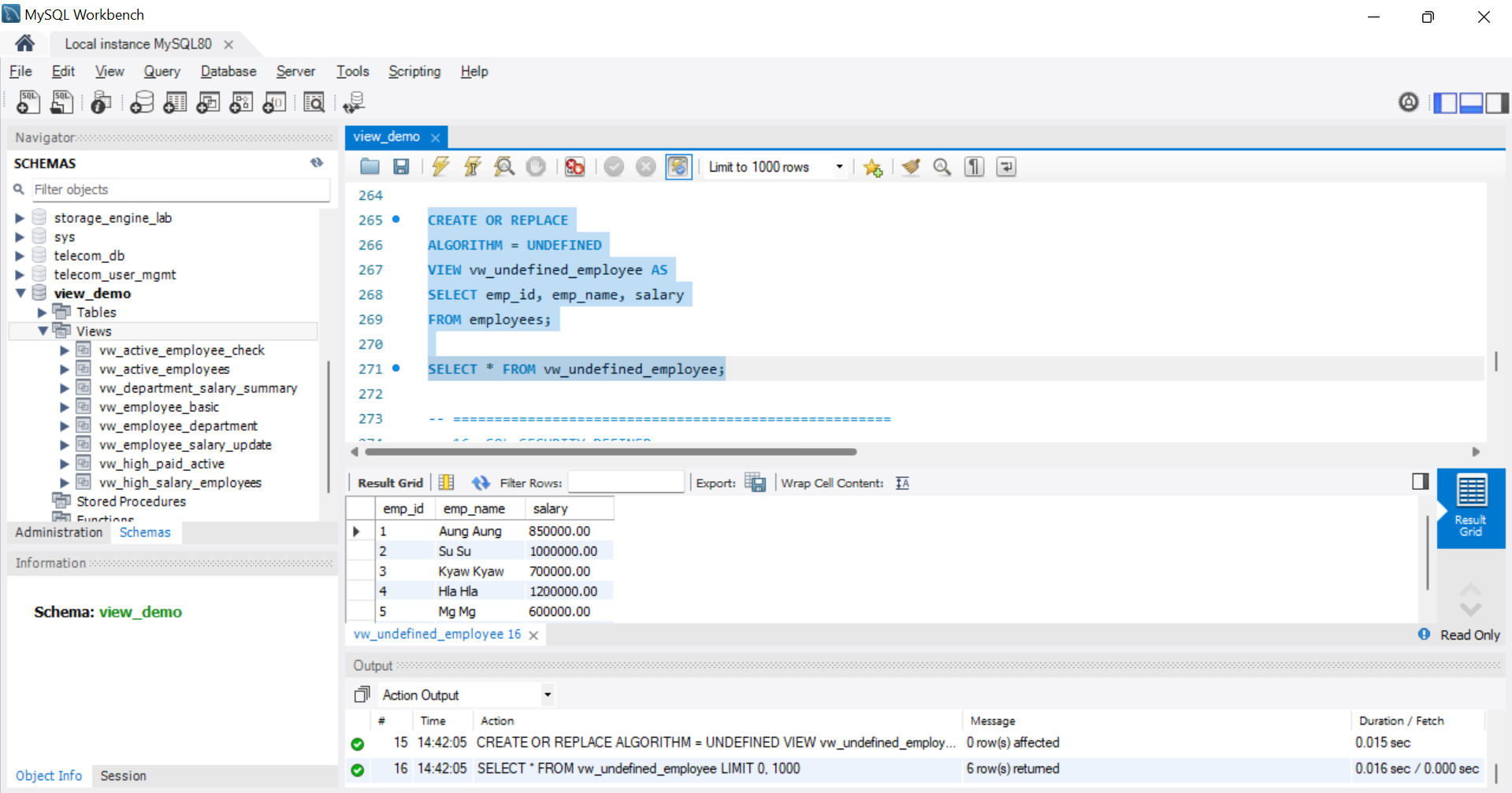Open find panel magnifier icon
This screenshot has width=1512, height=793.
942,167
